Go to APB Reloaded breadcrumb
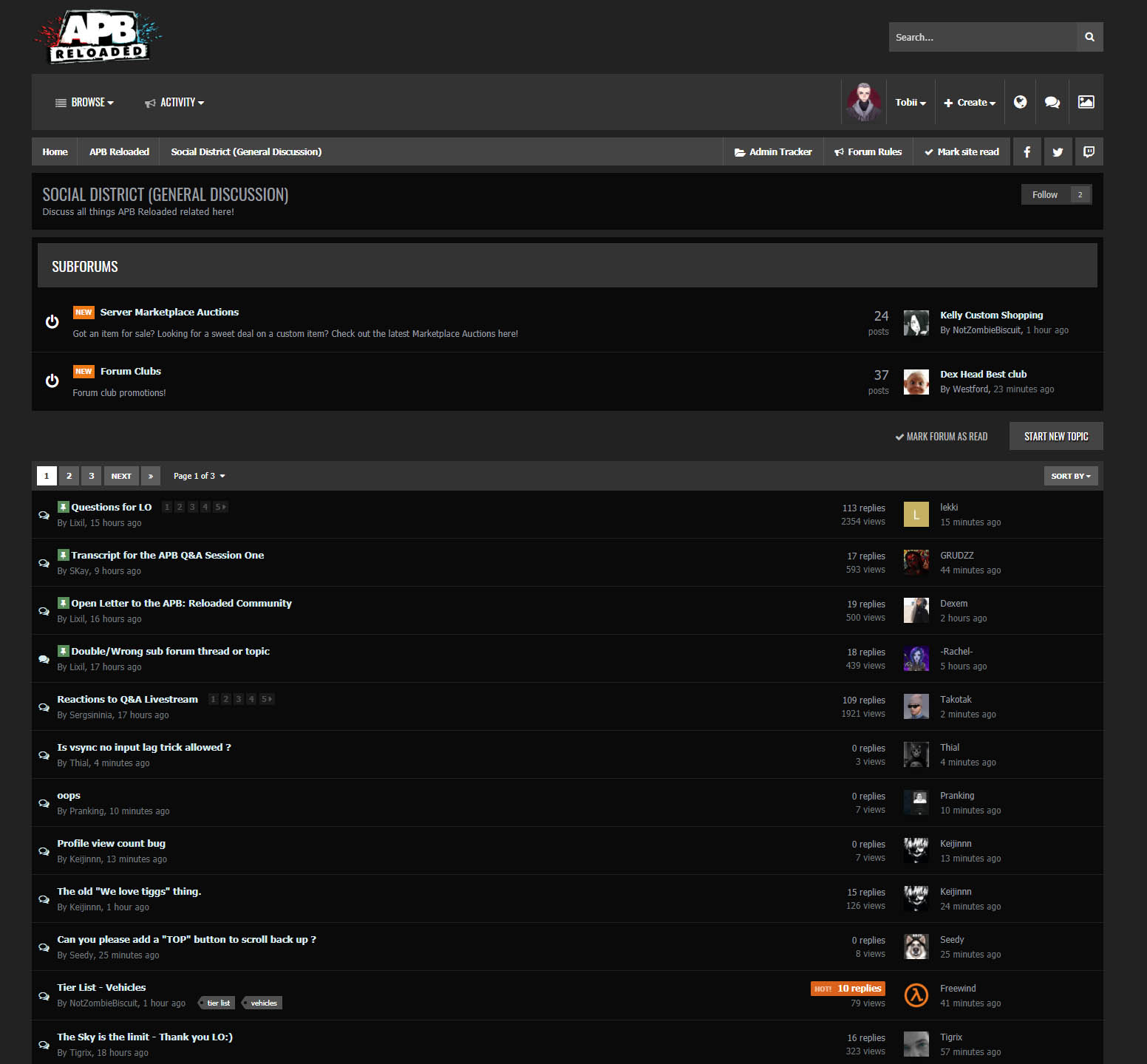Screen dimensions: 1147x1064 coord(119,151)
